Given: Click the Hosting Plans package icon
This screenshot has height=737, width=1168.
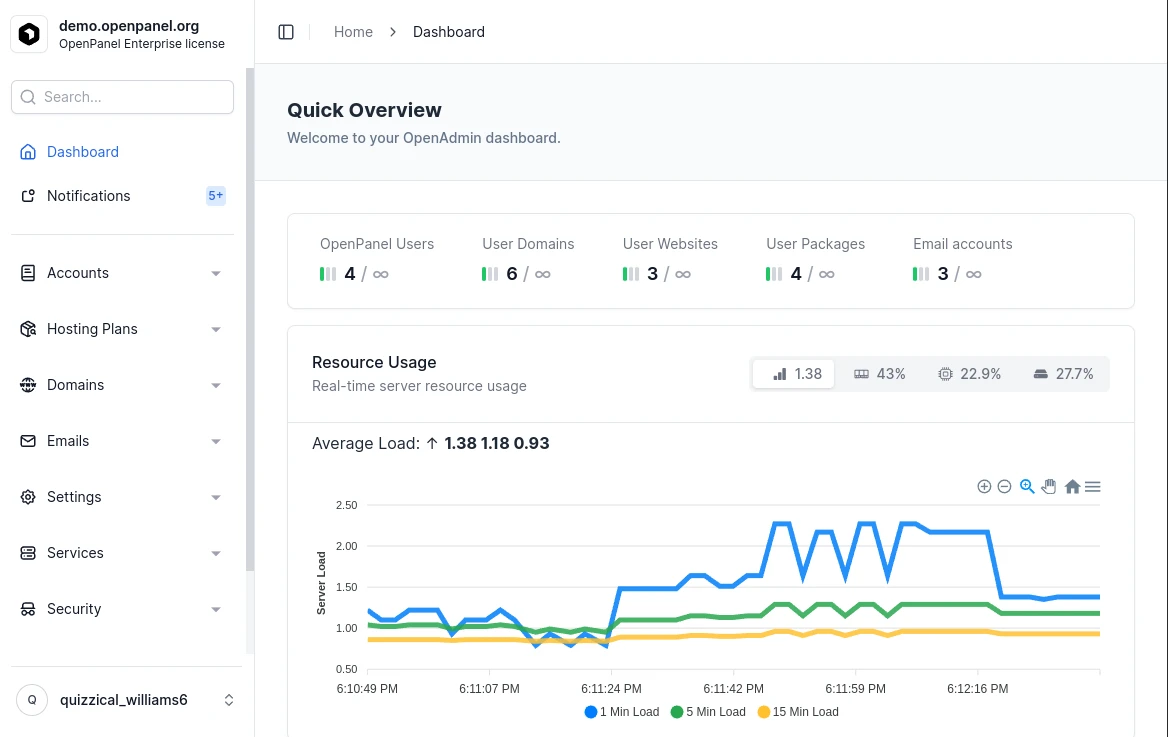Looking at the screenshot, I should [x=28, y=329].
